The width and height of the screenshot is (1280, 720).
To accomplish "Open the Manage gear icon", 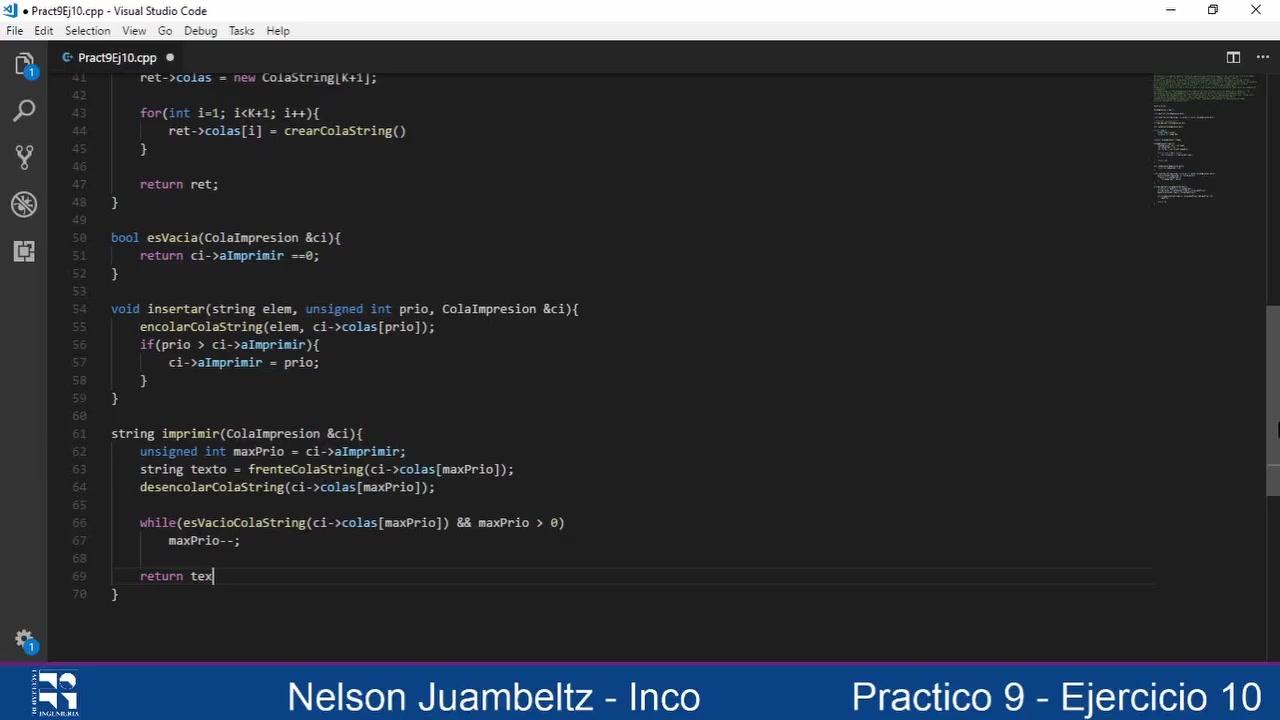I will pos(25,641).
